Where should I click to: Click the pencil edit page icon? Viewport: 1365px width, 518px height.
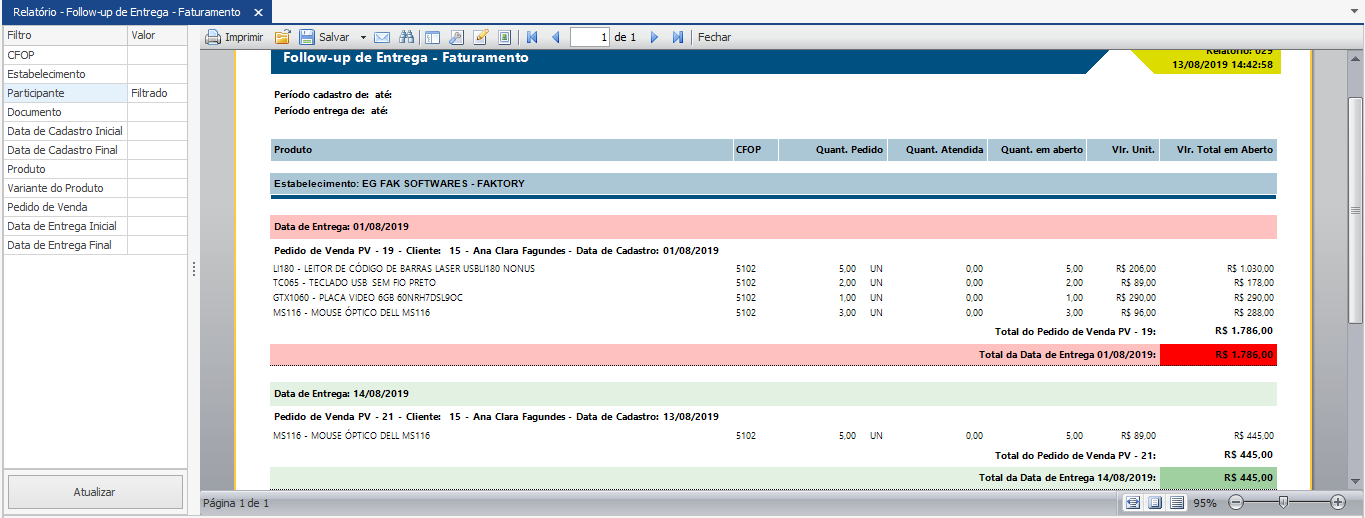(x=480, y=37)
